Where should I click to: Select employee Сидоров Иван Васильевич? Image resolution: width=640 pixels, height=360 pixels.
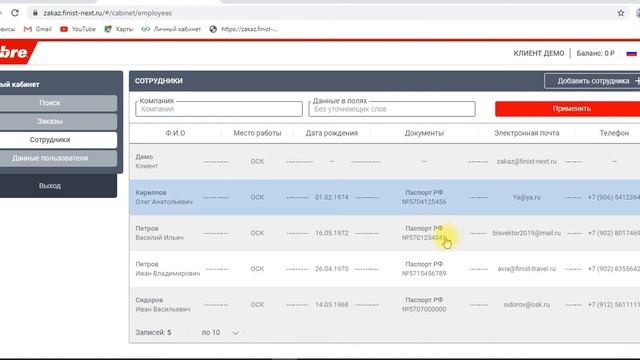384,305
